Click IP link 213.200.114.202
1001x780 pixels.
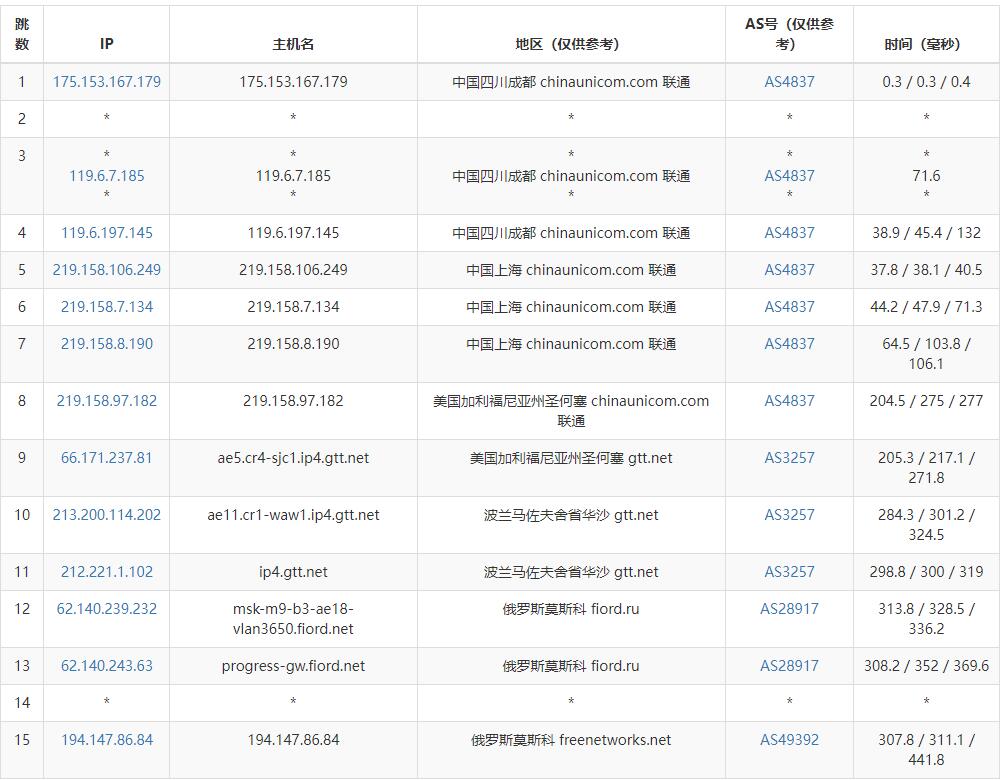[107, 514]
